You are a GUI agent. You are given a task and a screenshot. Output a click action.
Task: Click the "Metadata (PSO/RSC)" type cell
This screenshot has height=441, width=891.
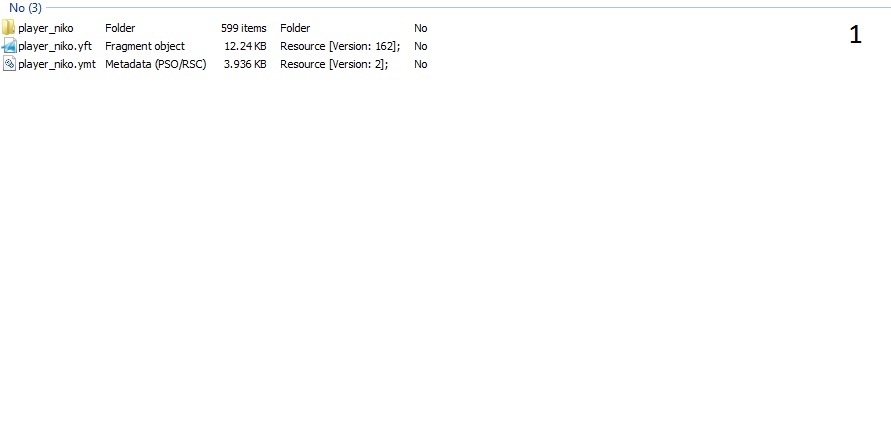pyautogui.click(x=156, y=64)
